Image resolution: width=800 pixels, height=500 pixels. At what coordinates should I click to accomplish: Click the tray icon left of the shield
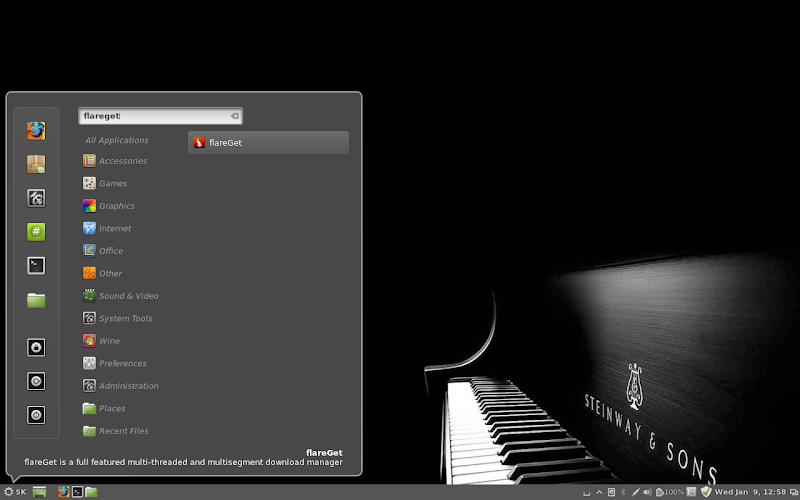point(691,492)
